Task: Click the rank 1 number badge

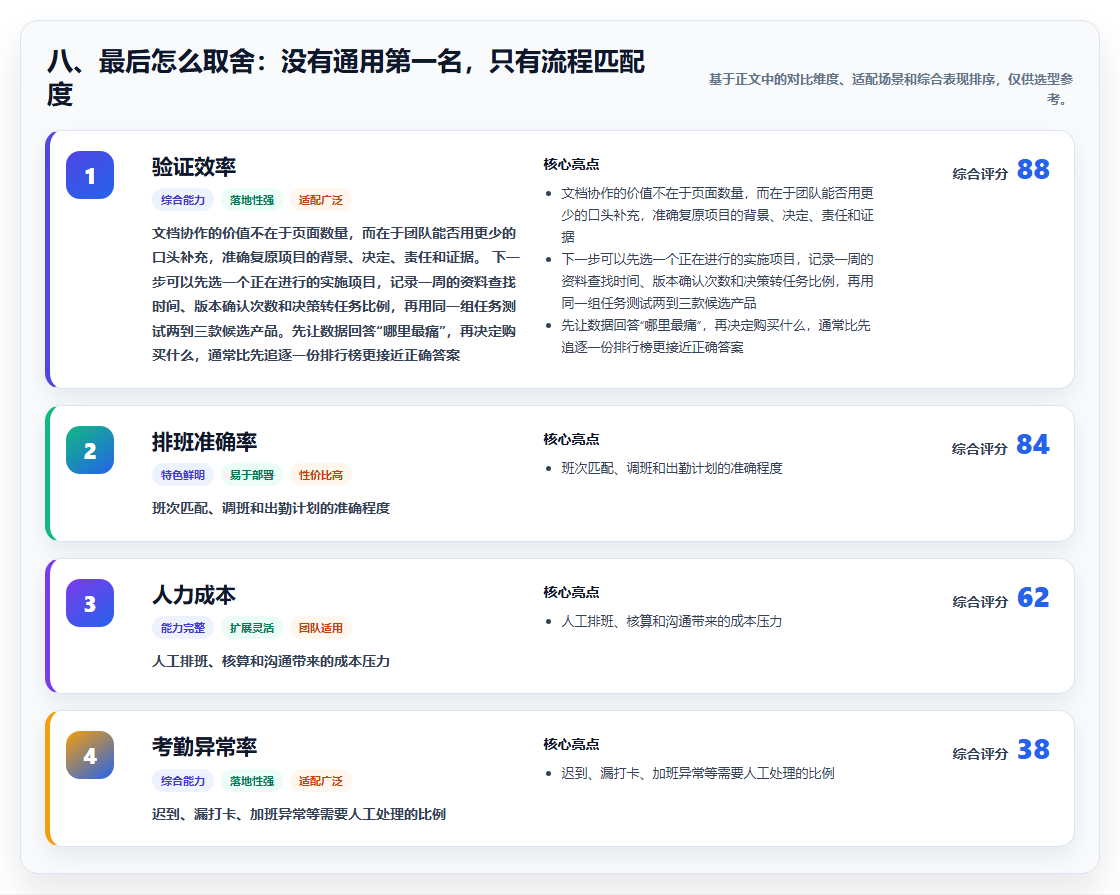Action: pos(90,175)
